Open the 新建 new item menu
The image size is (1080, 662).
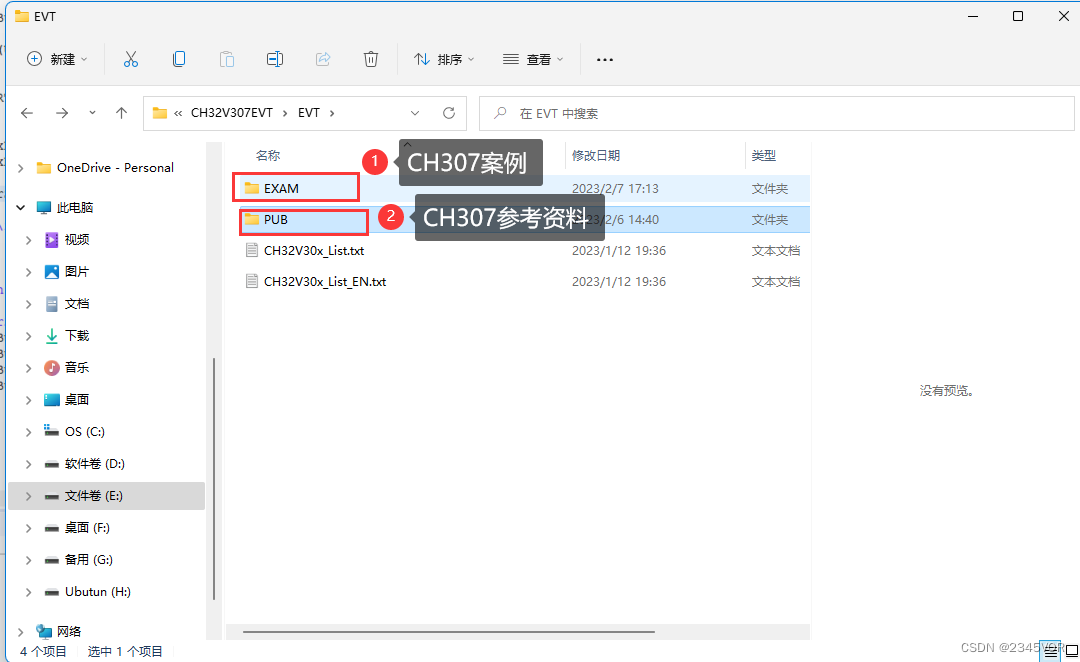(x=56, y=59)
